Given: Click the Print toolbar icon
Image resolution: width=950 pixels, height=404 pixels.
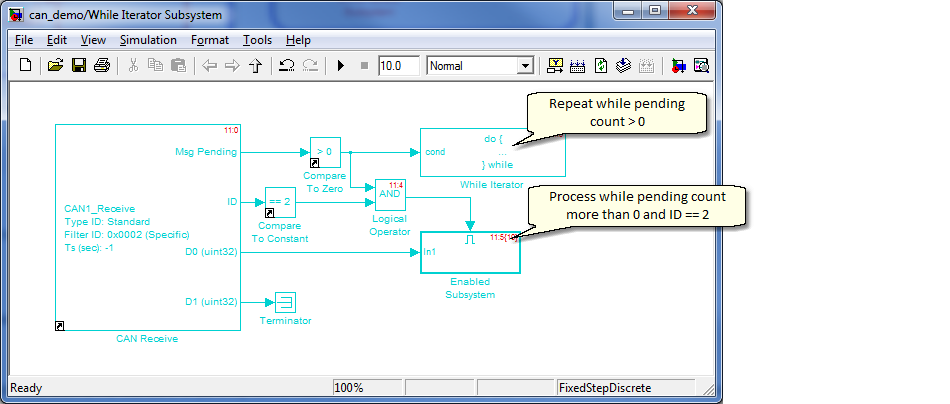Looking at the screenshot, I should click(102, 65).
